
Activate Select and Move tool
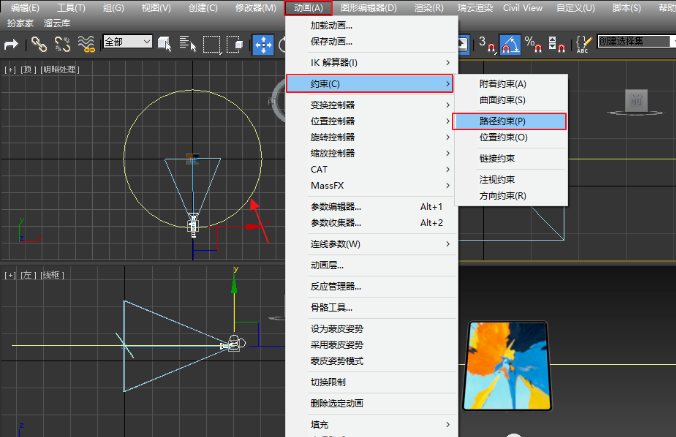pos(263,43)
